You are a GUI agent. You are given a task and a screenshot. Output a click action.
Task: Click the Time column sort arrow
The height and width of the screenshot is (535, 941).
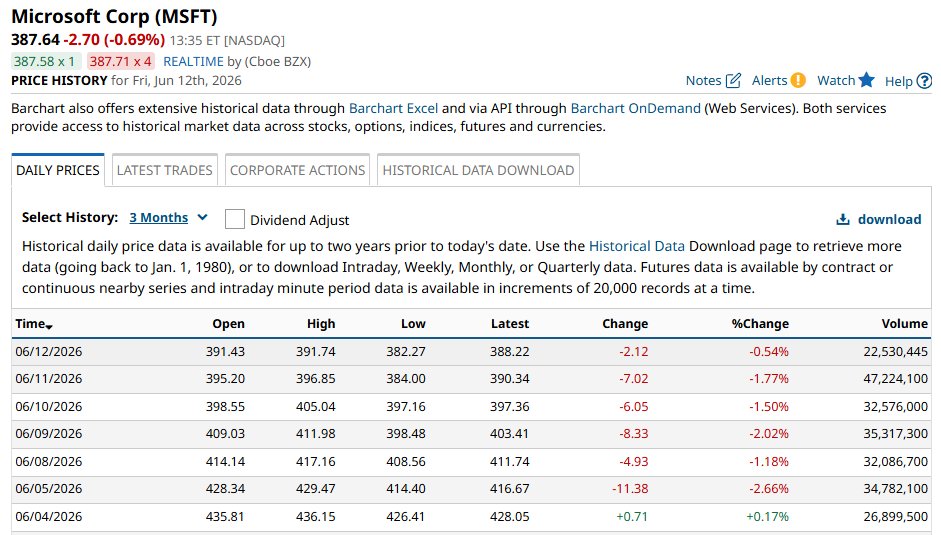(49, 326)
